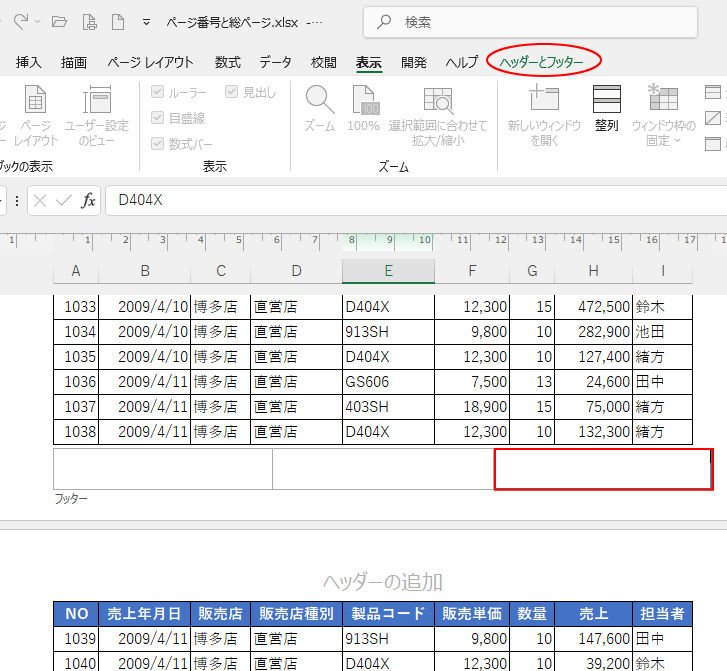Click the Open folder icon
This screenshot has height=671, width=727.
pyautogui.click(x=59, y=22)
